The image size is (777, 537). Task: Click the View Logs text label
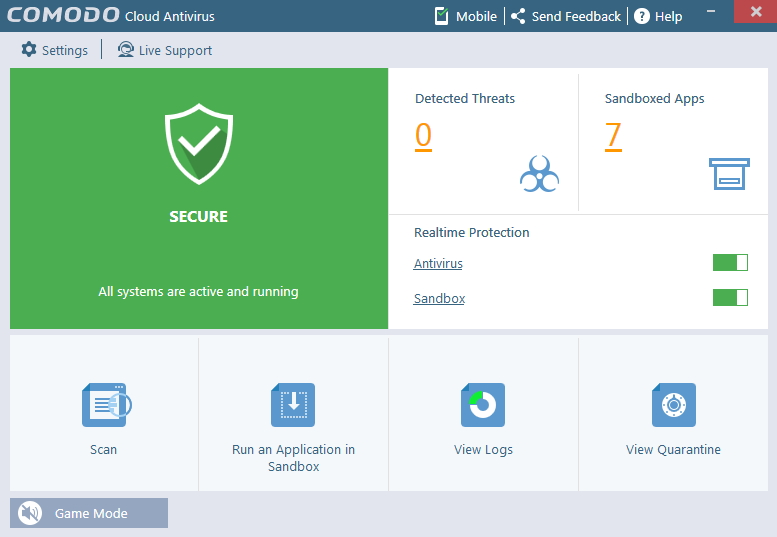[483, 450]
